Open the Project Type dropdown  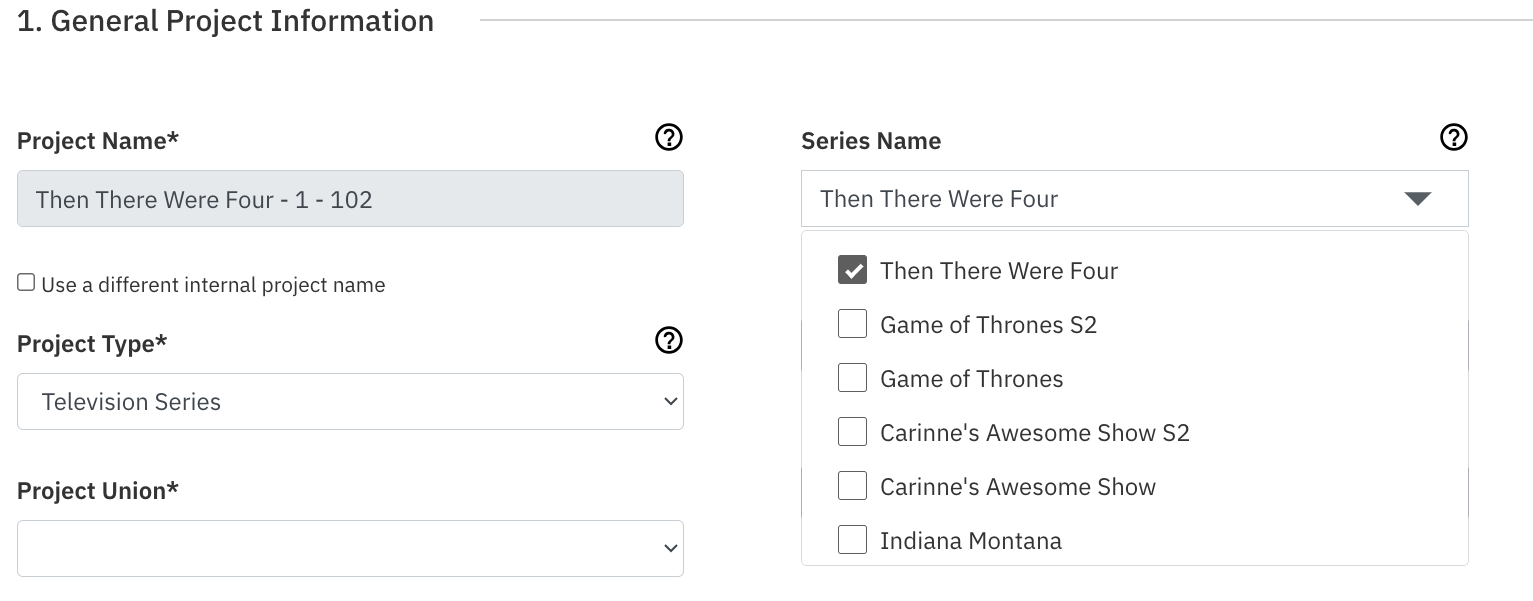350,402
